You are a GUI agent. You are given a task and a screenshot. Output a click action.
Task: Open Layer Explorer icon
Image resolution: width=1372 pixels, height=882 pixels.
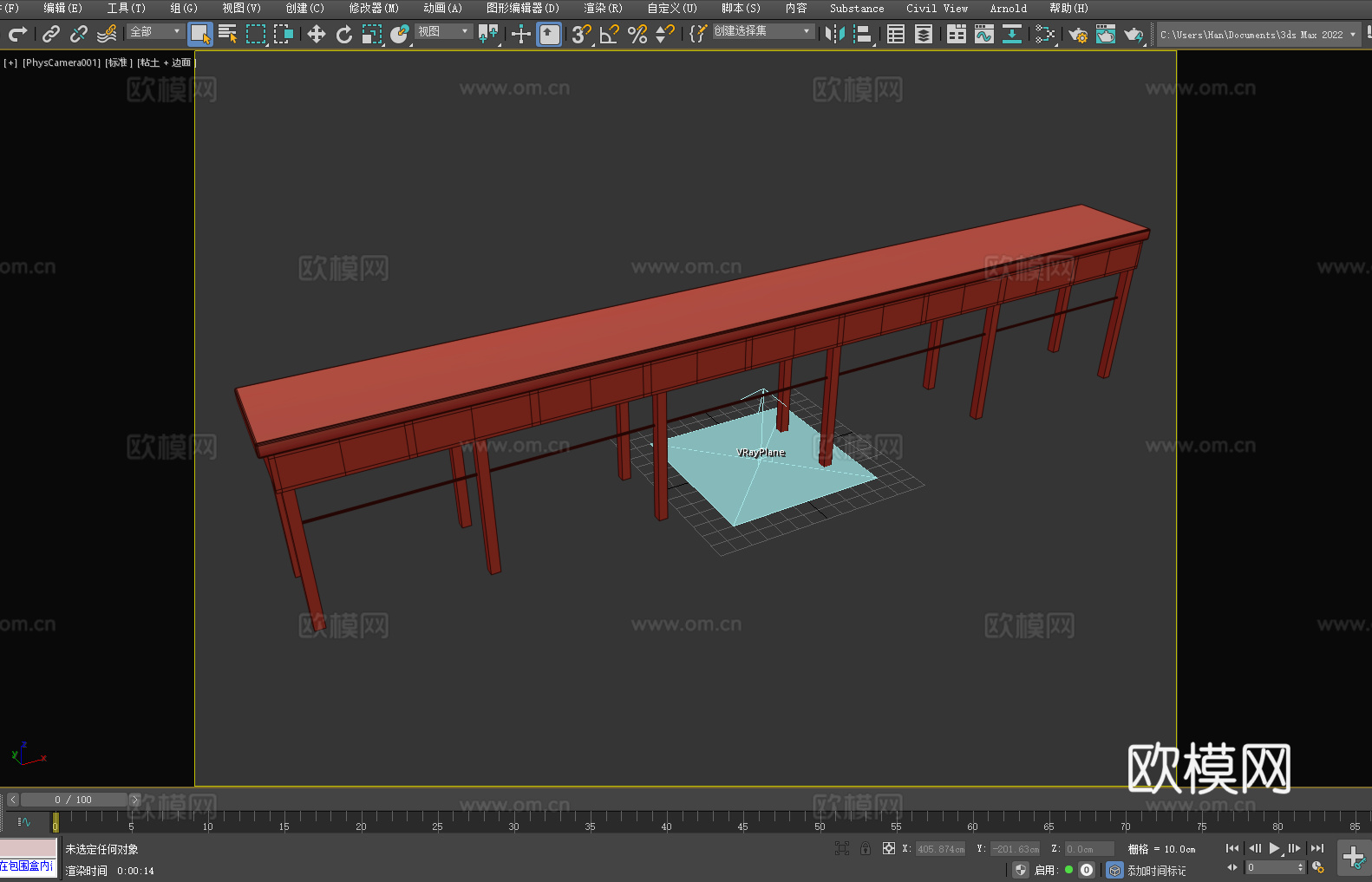point(924,34)
